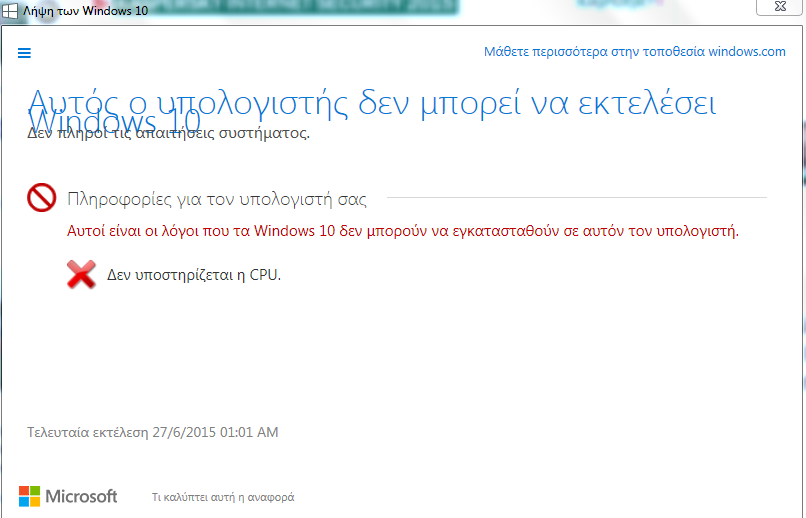Click the Windows logo in title bar

[x=9, y=10]
